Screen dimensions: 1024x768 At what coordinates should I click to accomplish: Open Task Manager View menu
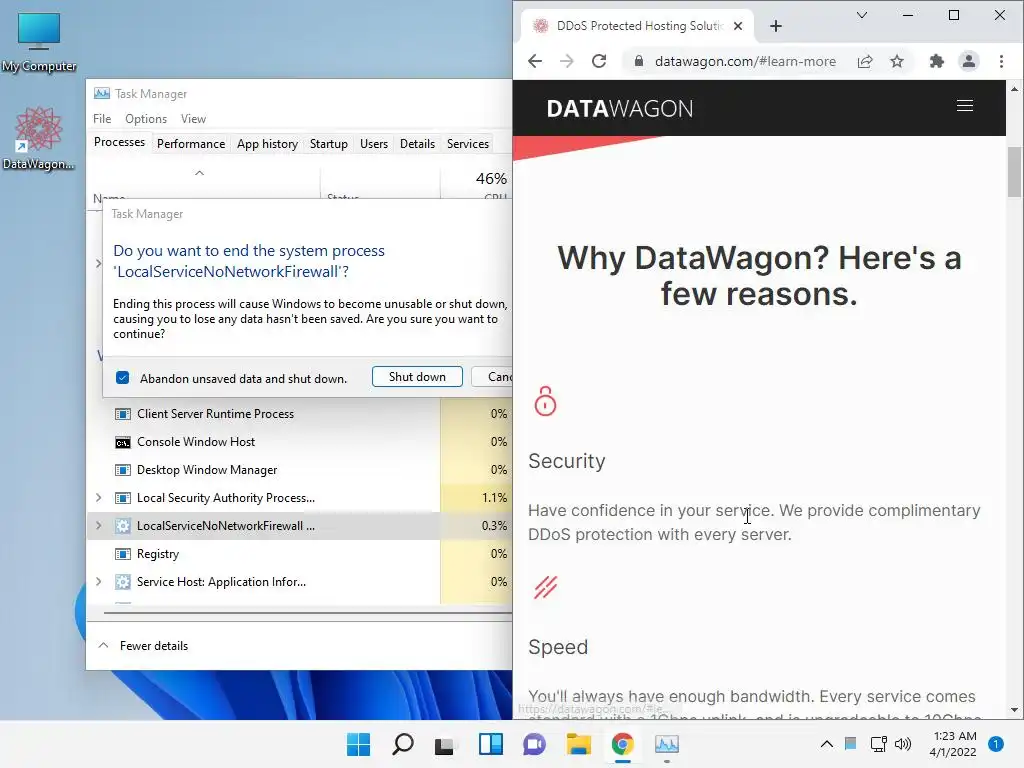[x=193, y=119]
